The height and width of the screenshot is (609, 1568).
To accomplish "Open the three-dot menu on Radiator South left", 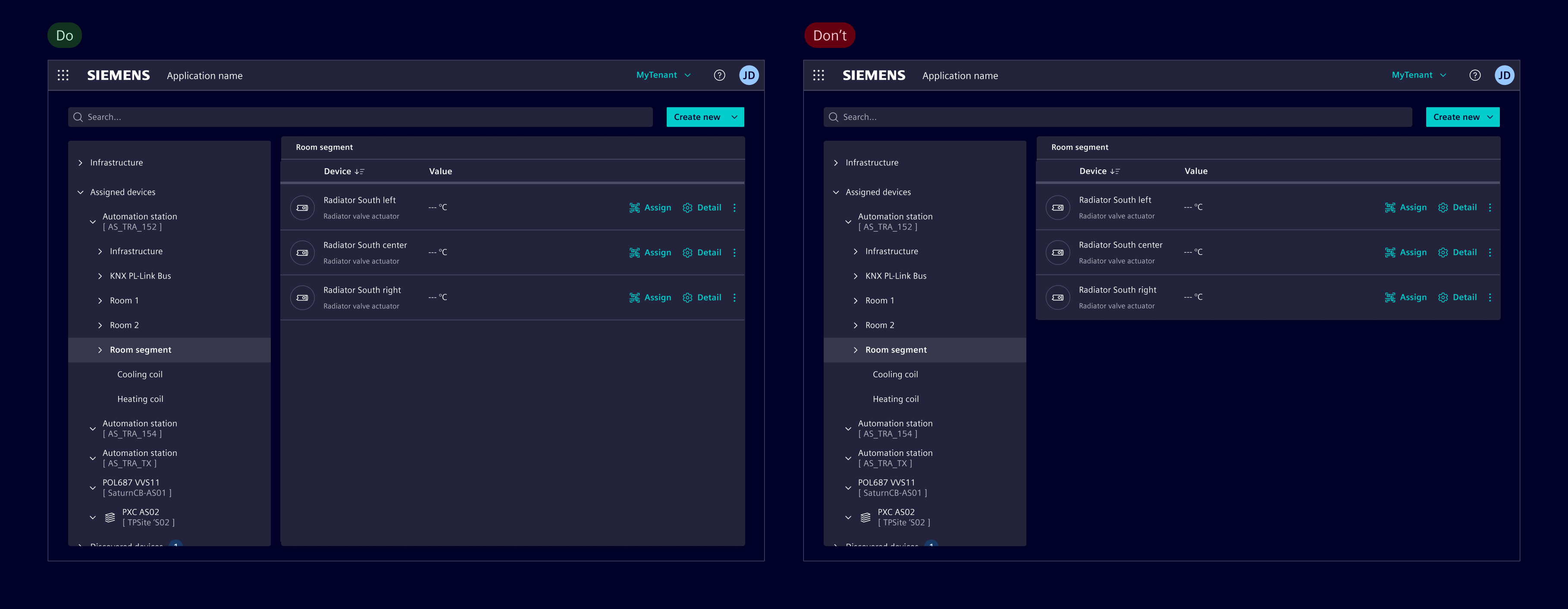I will (x=735, y=207).
